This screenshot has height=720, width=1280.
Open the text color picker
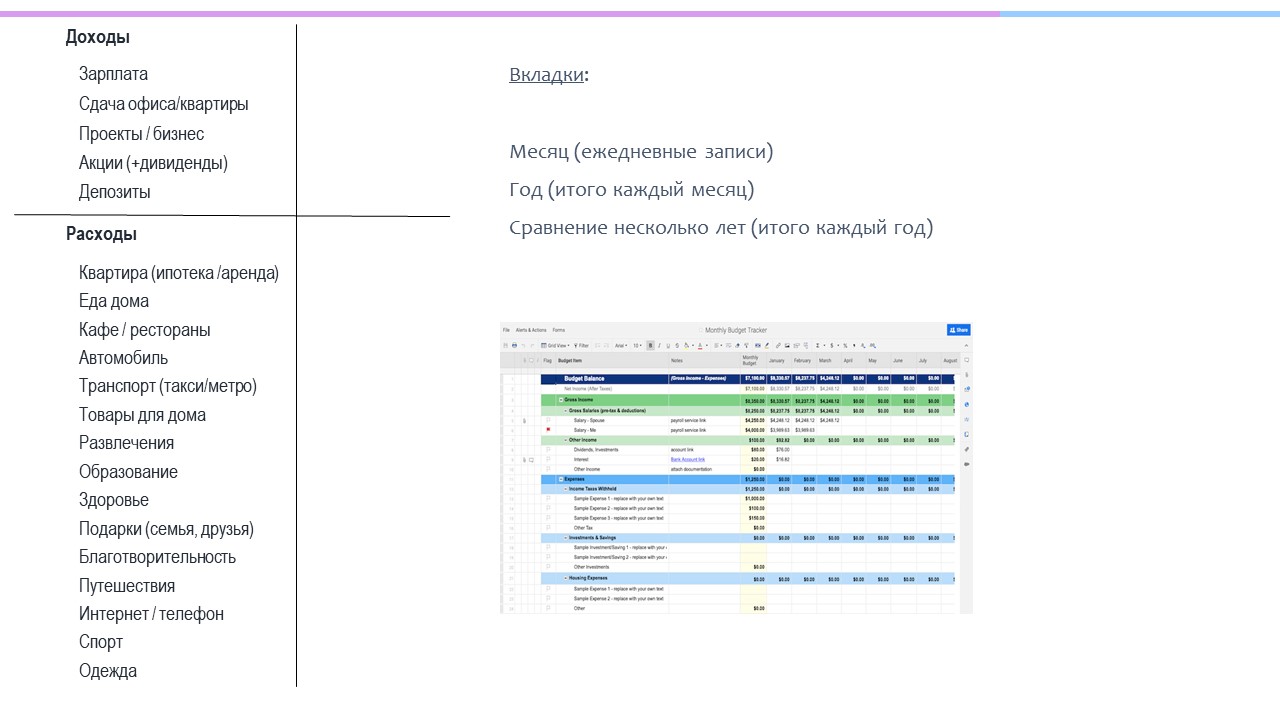point(699,345)
